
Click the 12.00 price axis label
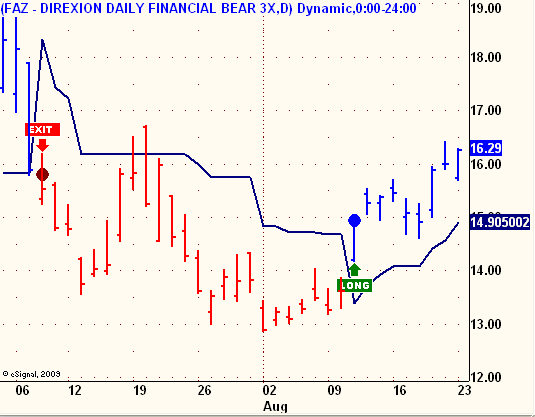[x=486, y=377]
